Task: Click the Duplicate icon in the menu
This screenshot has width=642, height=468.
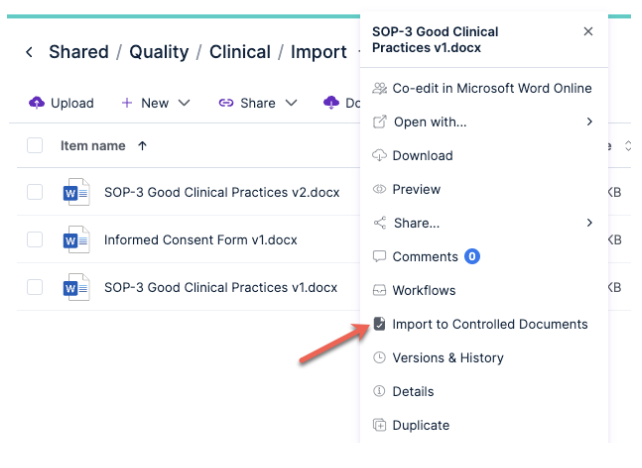Action: tap(379, 425)
